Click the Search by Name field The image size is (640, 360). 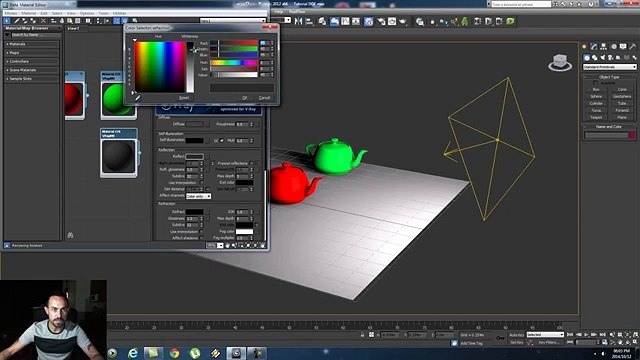(x=35, y=35)
